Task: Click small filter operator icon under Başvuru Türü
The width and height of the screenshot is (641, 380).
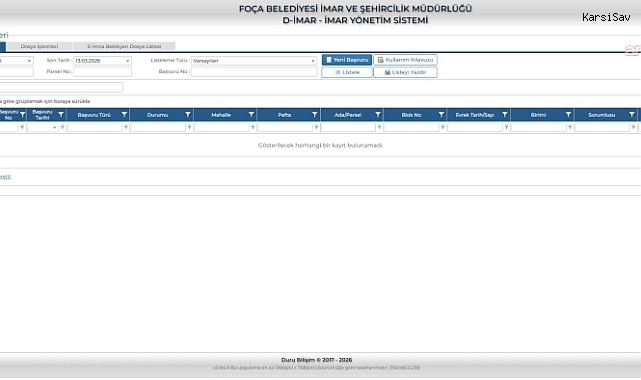Action: tap(126, 127)
